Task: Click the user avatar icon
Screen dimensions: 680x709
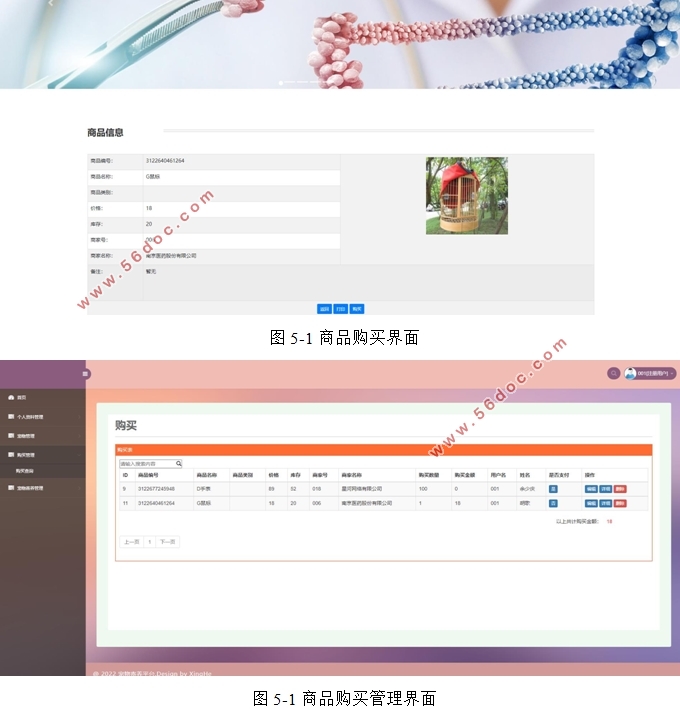Action: click(630, 373)
